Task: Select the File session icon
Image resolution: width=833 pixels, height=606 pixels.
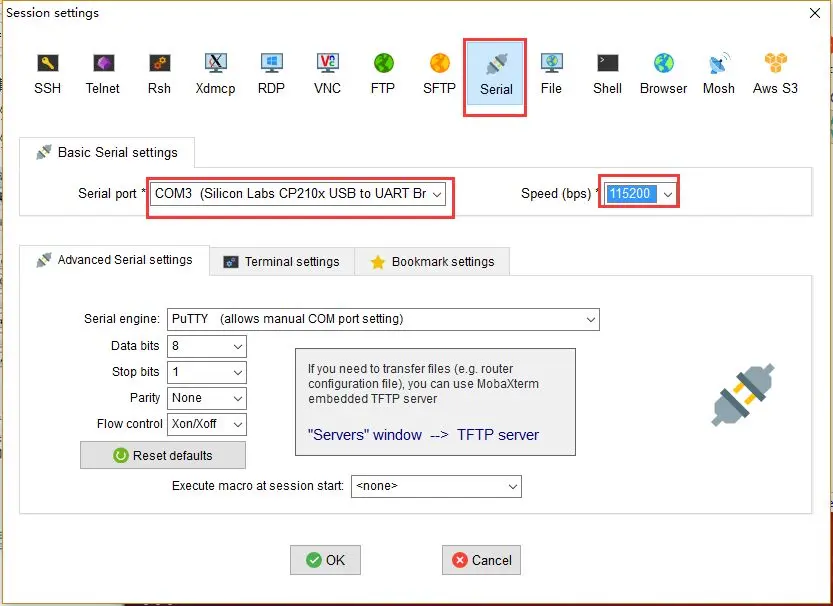Action: pyautogui.click(x=551, y=74)
